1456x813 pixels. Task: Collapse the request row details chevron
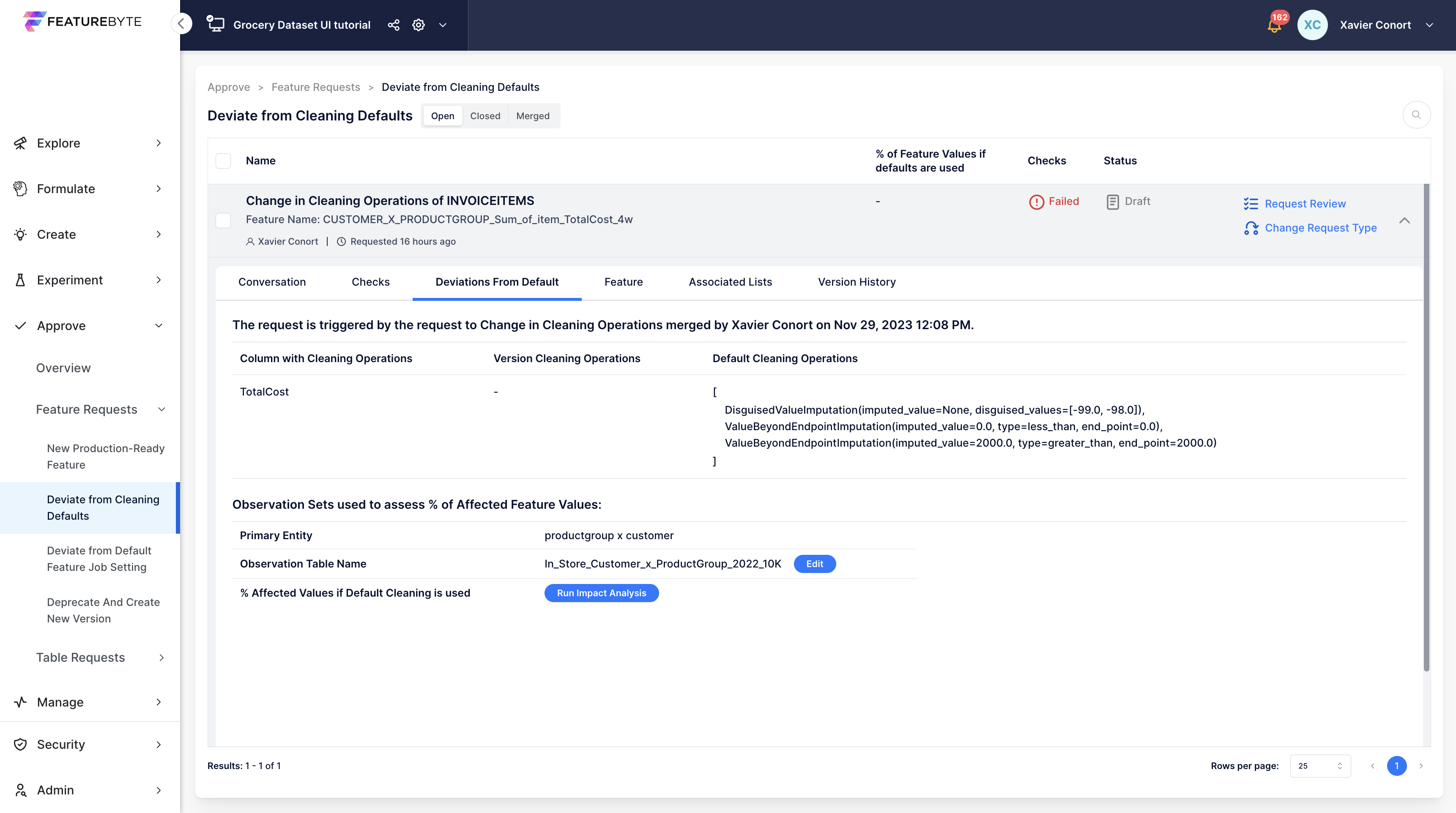point(1404,221)
